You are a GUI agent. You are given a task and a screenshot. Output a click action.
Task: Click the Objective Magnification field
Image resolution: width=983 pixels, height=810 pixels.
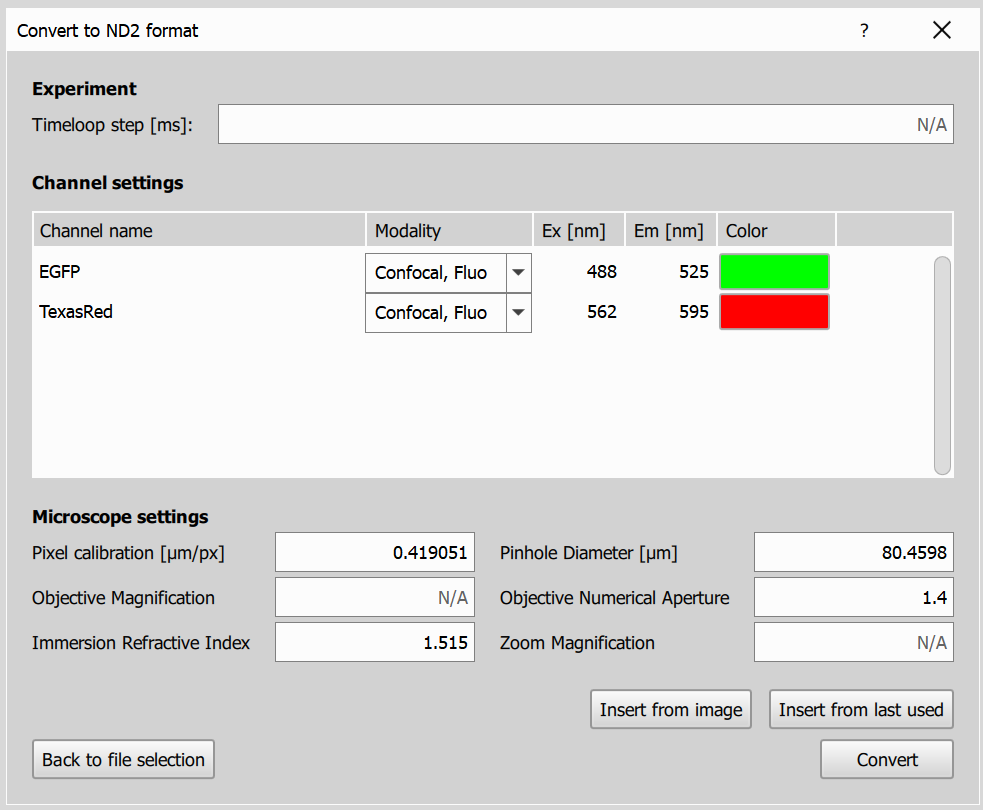click(x=374, y=597)
